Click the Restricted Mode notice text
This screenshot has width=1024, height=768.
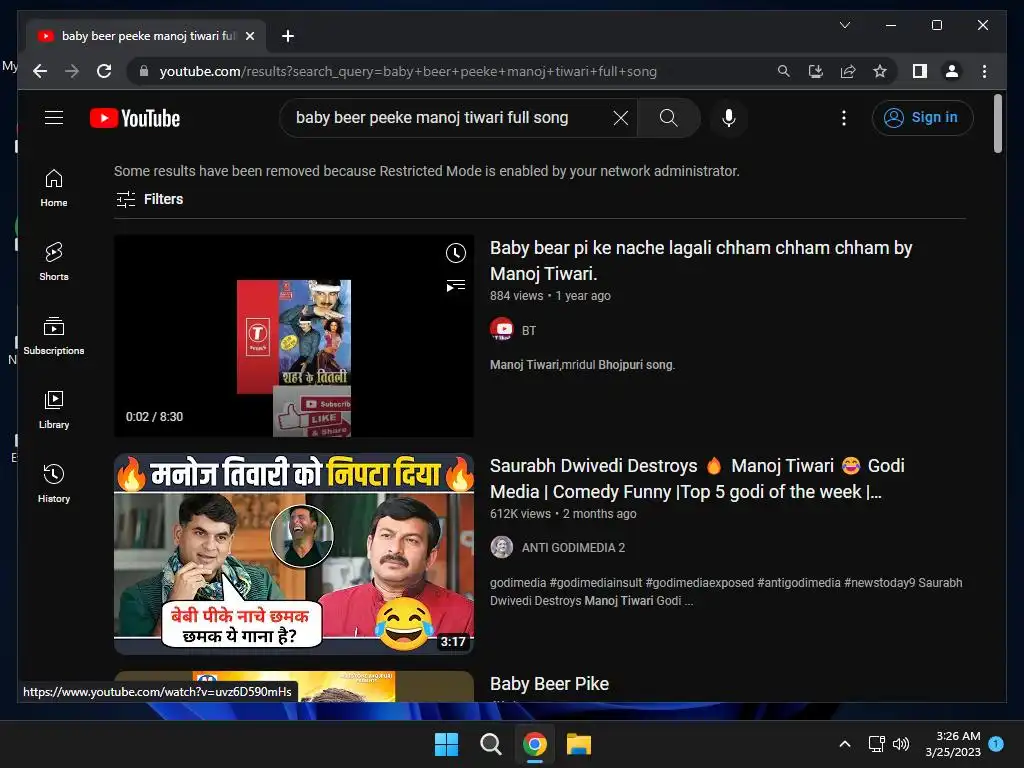point(426,171)
